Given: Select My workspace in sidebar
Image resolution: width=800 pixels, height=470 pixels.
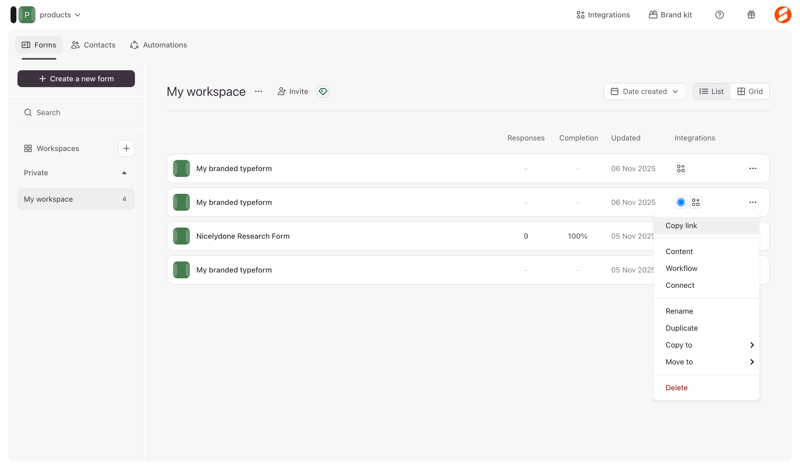Looking at the screenshot, I should point(76,199).
